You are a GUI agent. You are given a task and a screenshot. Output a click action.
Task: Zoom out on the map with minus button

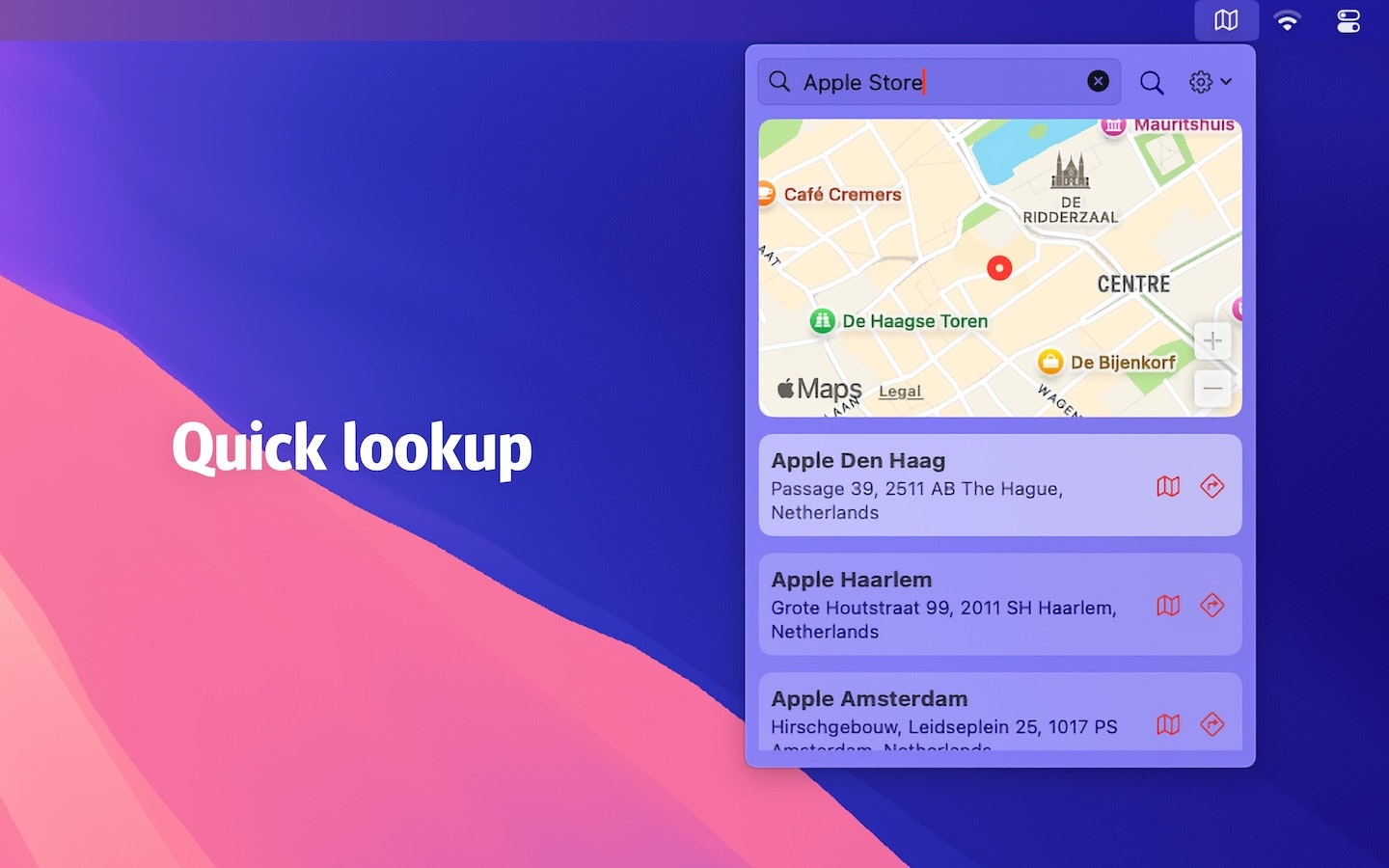click(x=1212, y=389)
